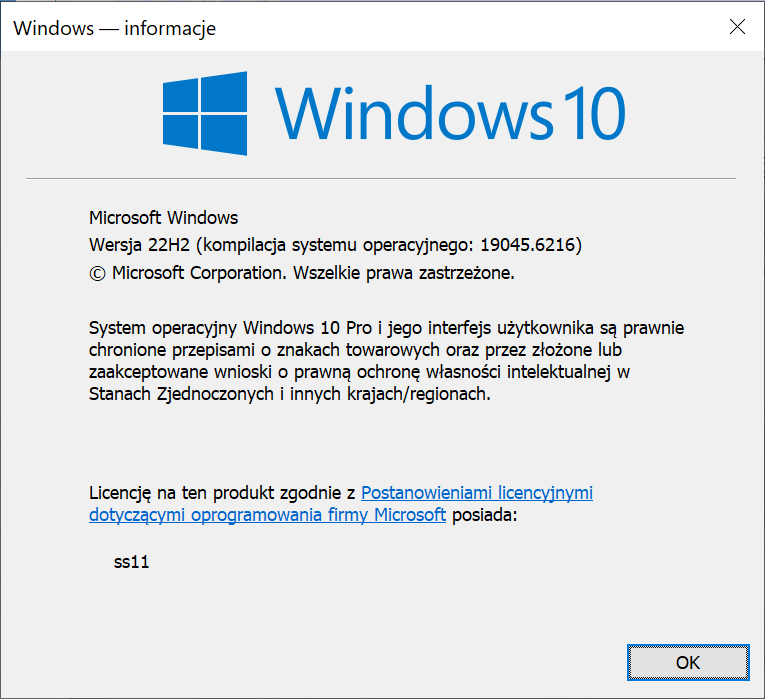This screenshot has width=765, height=699.
Task: Click the "Windows — informacje" title bar text
Action: tap(115, 28)
